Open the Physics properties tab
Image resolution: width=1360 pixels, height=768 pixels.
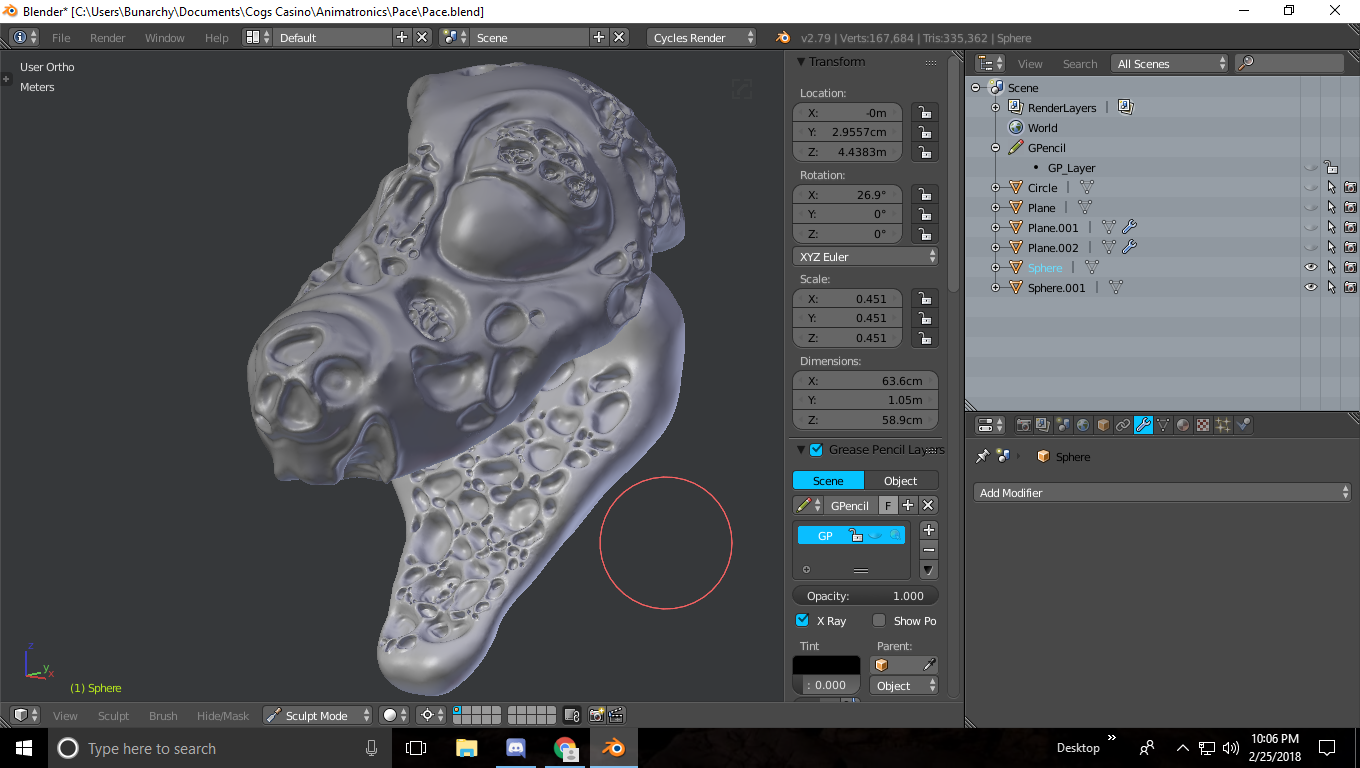tap(1243, 425)
